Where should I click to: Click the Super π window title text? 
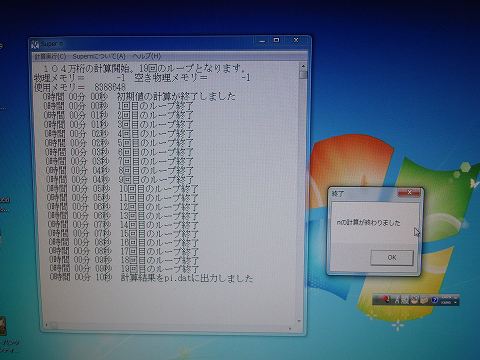coord(51,44)
